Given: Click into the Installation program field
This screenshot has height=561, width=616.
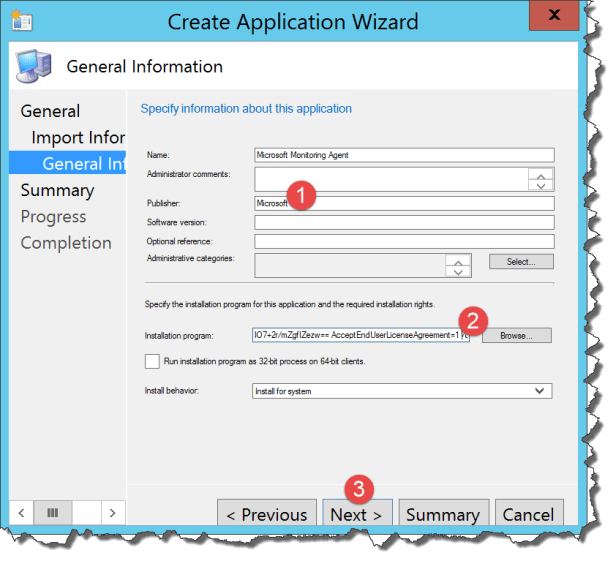Looking at the screenshot, I should [x=361, y=335].
